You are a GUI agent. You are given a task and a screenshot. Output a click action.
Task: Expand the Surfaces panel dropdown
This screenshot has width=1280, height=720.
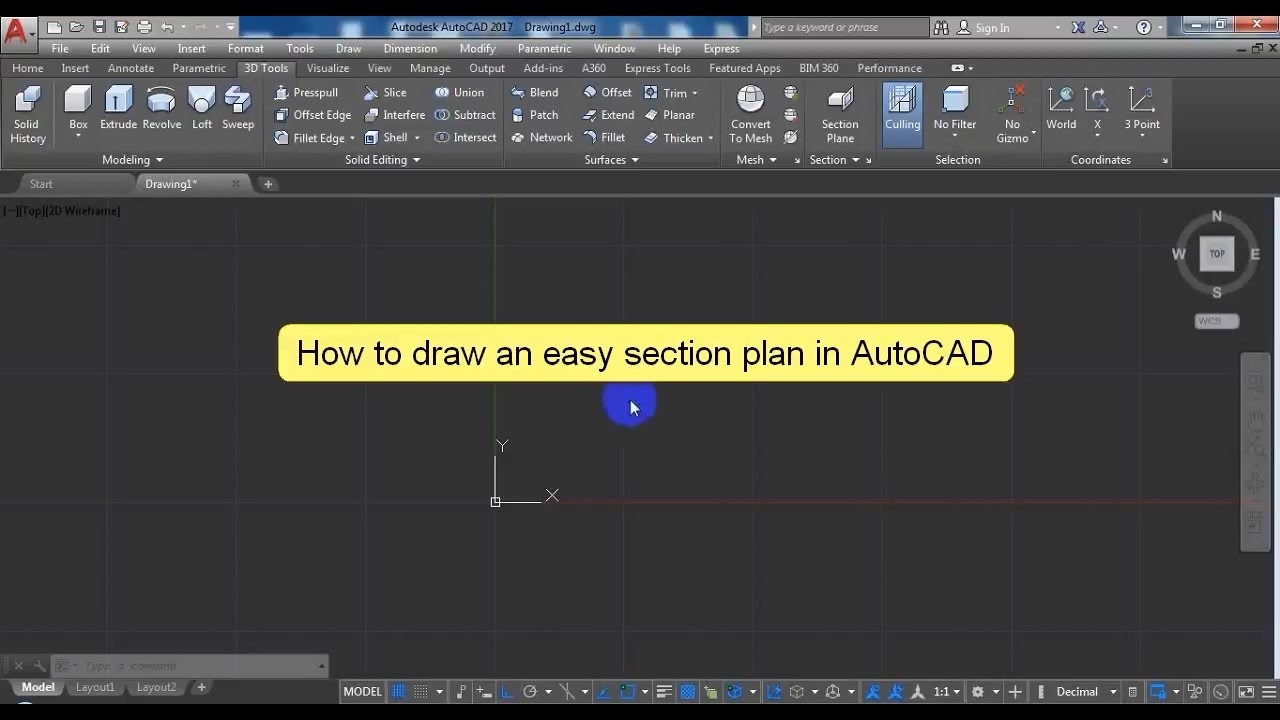coord(611,160)
